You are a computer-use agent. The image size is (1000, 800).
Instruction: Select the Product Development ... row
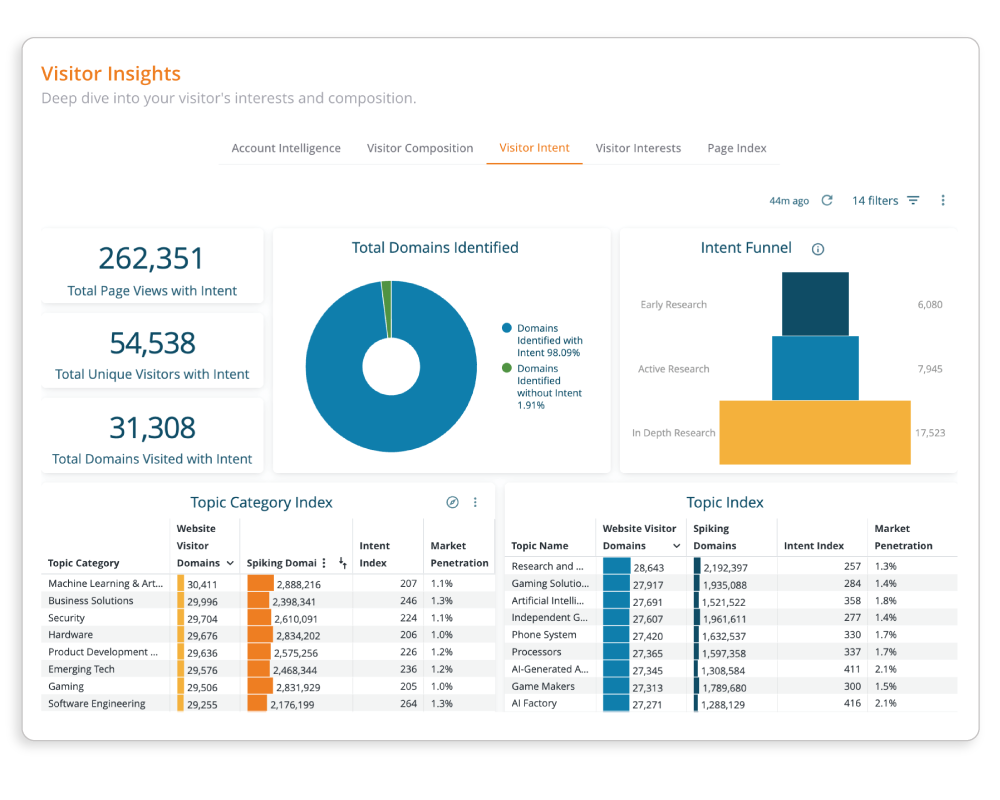[268, 652]
